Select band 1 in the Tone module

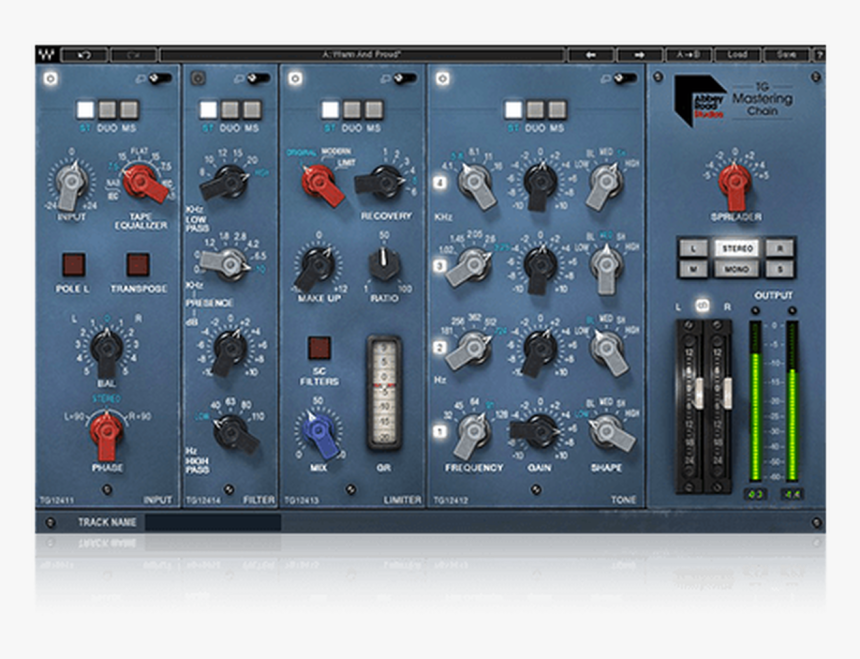440,432
